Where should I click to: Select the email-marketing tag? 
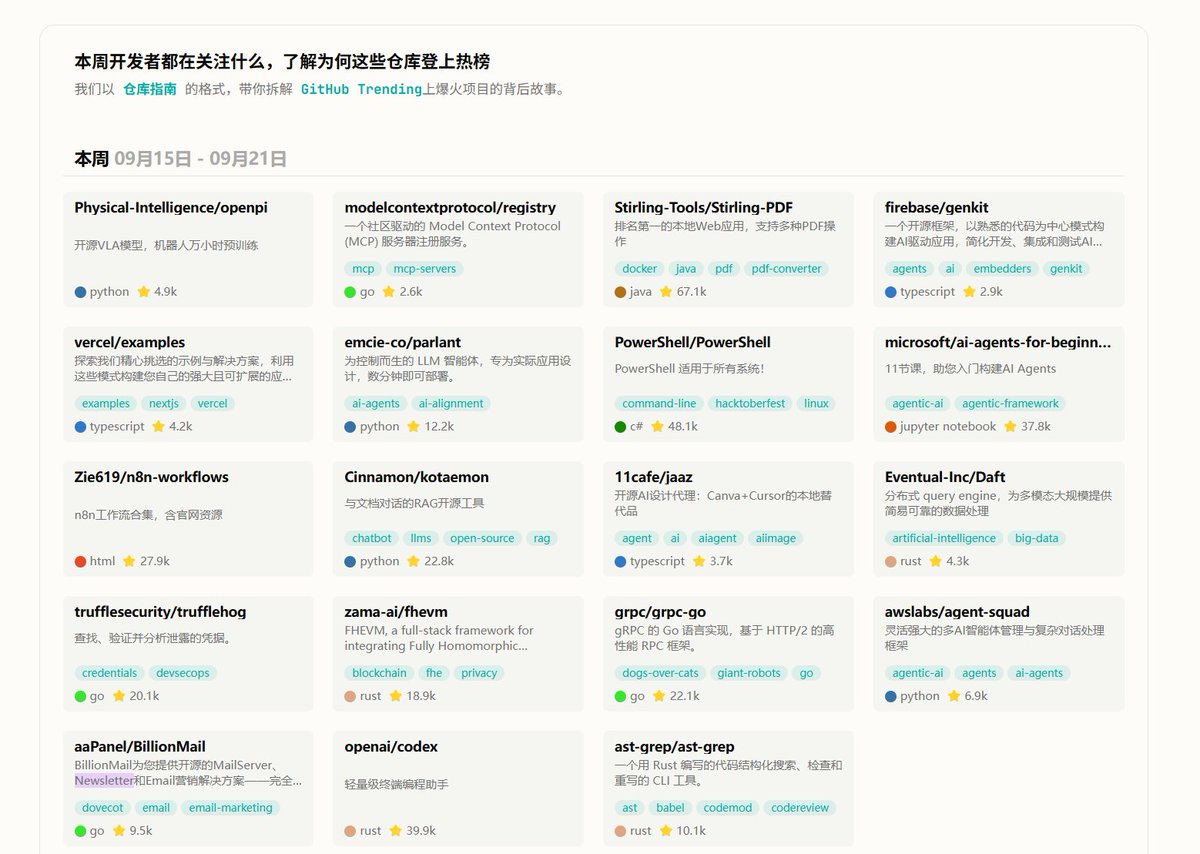[x=231, y=808]
